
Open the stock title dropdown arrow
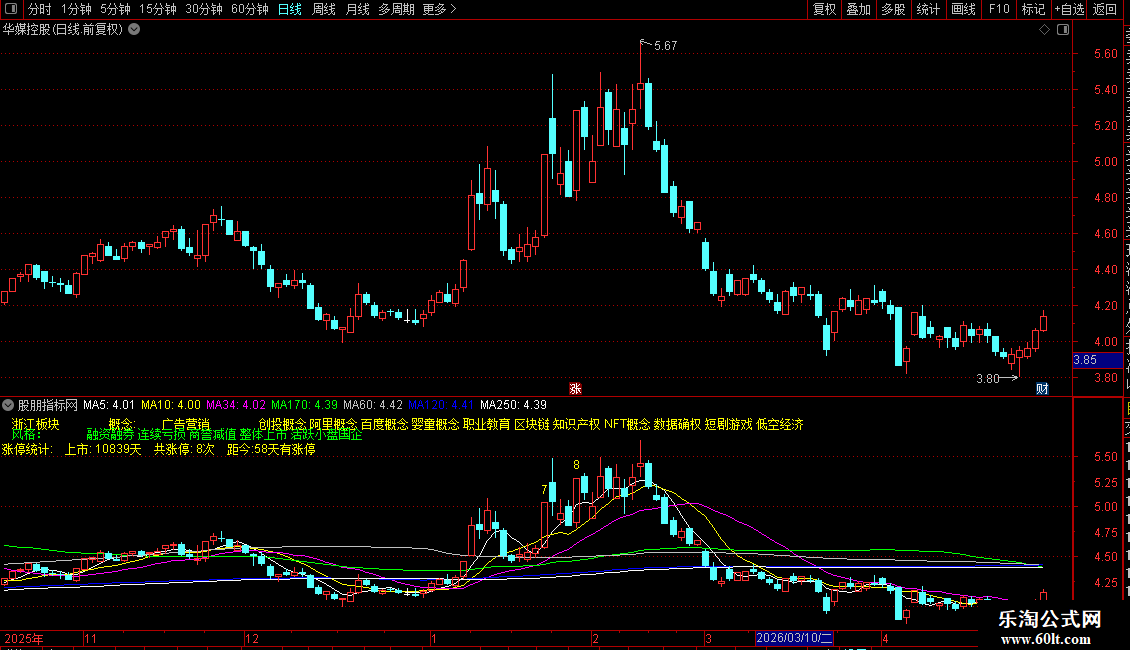(134, 29)
